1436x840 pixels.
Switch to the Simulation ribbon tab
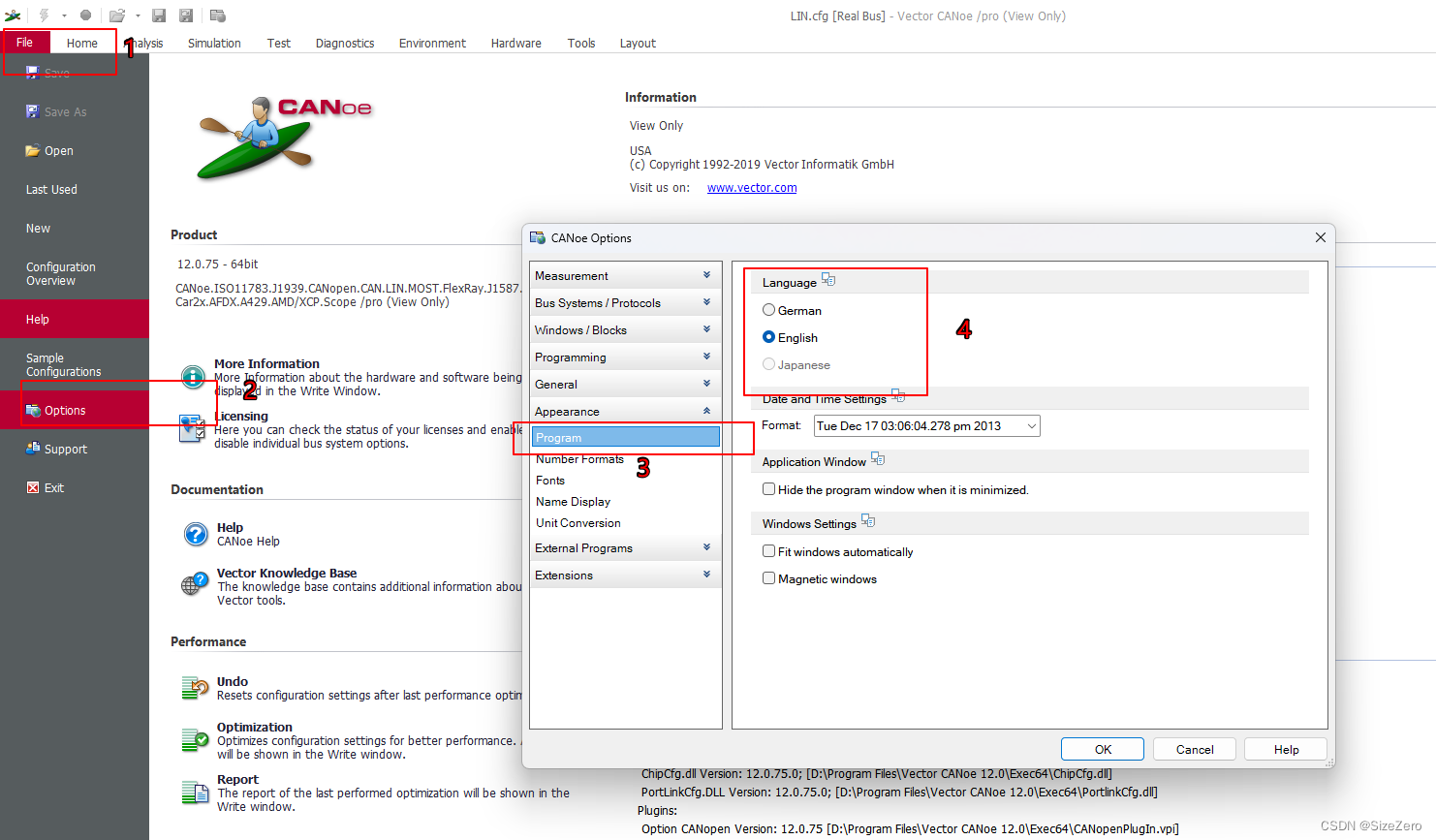coord(214,44)
